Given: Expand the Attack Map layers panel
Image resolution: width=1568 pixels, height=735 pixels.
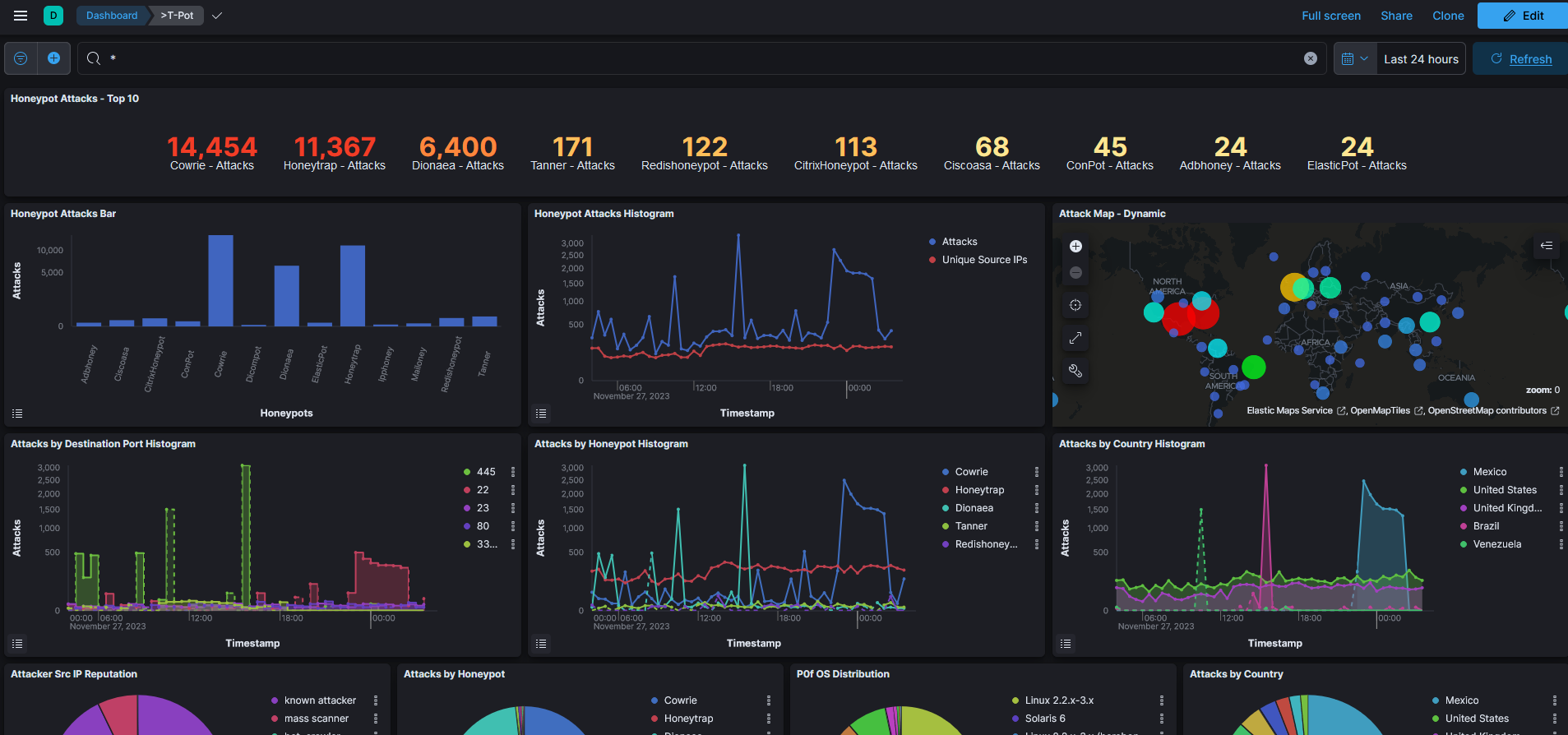Looking at the screenshot, I should tap(1547, 245).
